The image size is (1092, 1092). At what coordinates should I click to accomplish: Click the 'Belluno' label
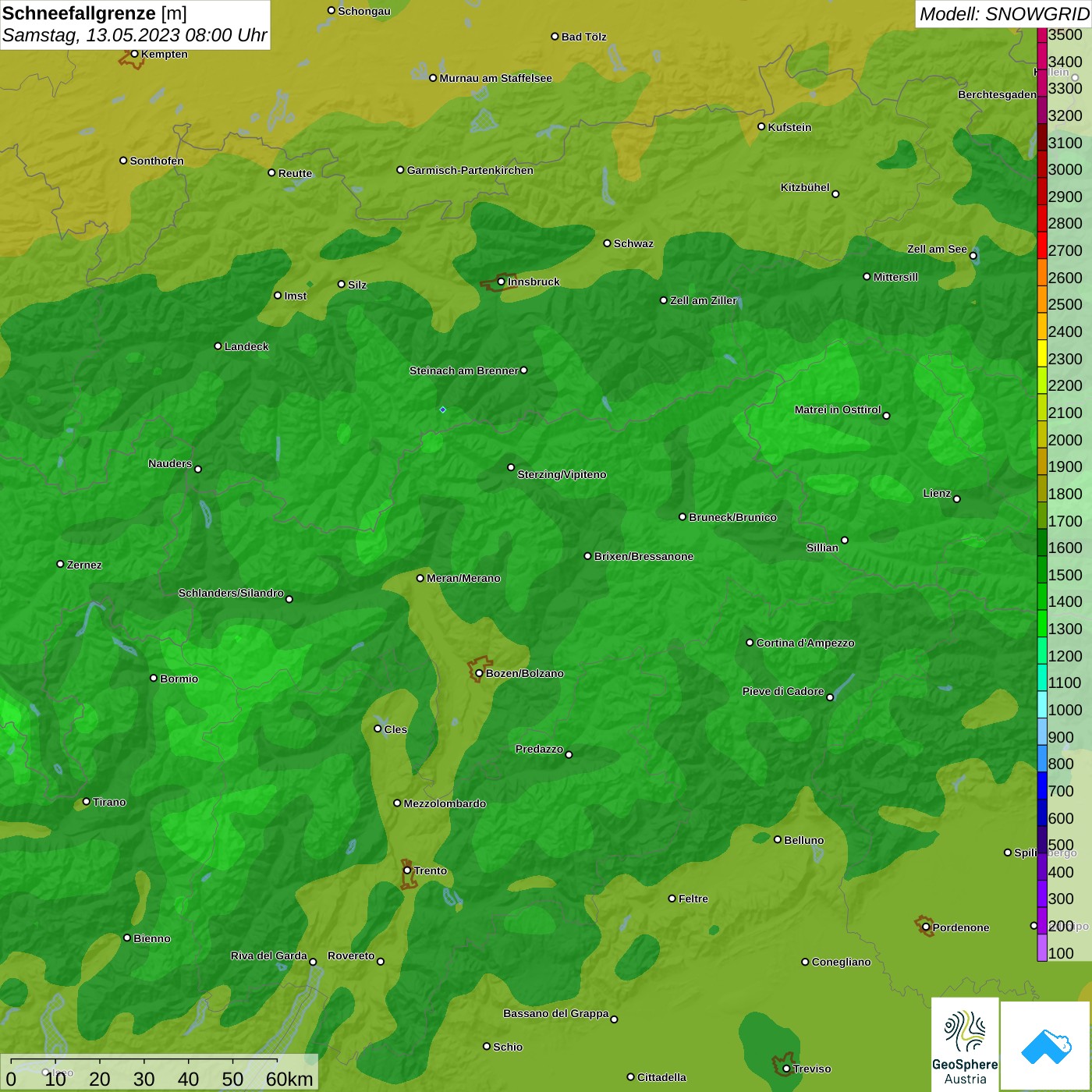[804, 840]
